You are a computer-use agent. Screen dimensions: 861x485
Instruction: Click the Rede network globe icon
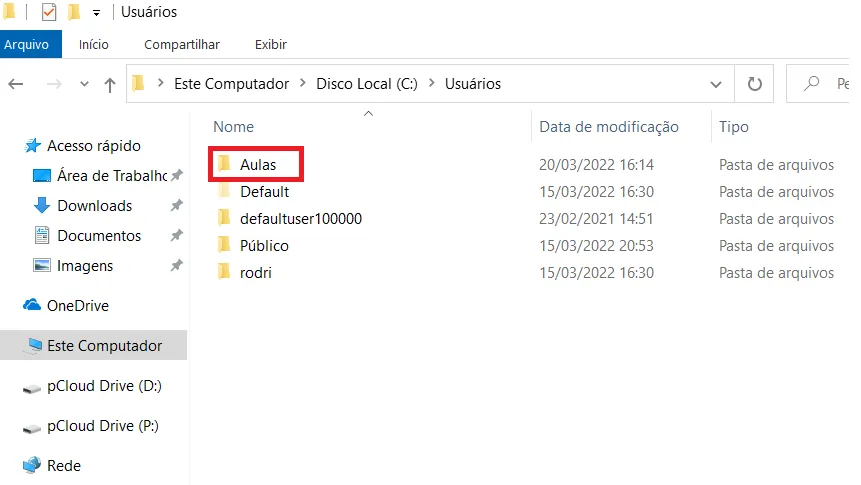(x=32, y=465)
